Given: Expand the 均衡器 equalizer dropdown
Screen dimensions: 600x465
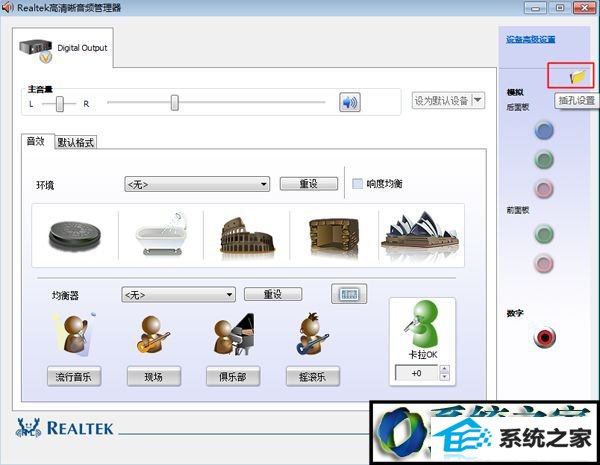Looking at the screenshot, I should [178, 295].
